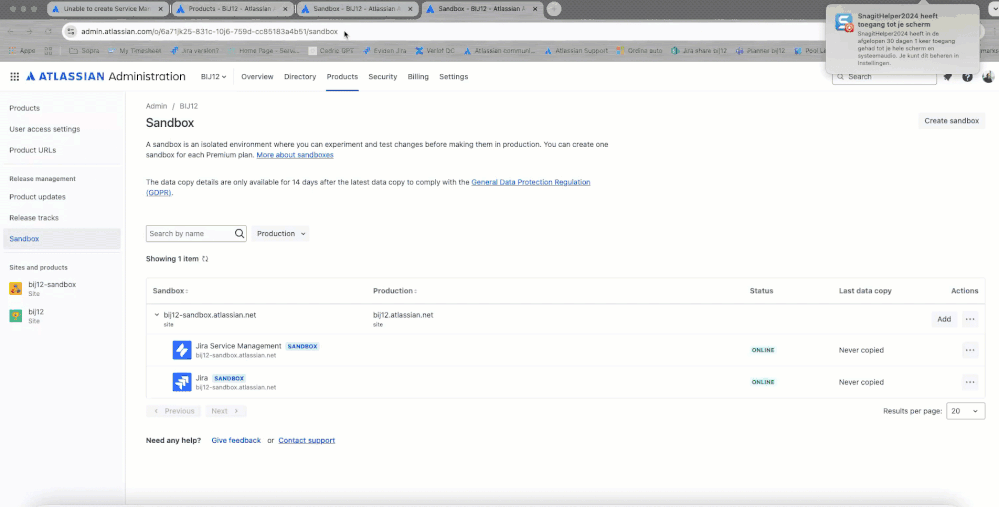Open Product updates in sidebar
Viewport: 999px width, 507px height.
click(37, 197)
